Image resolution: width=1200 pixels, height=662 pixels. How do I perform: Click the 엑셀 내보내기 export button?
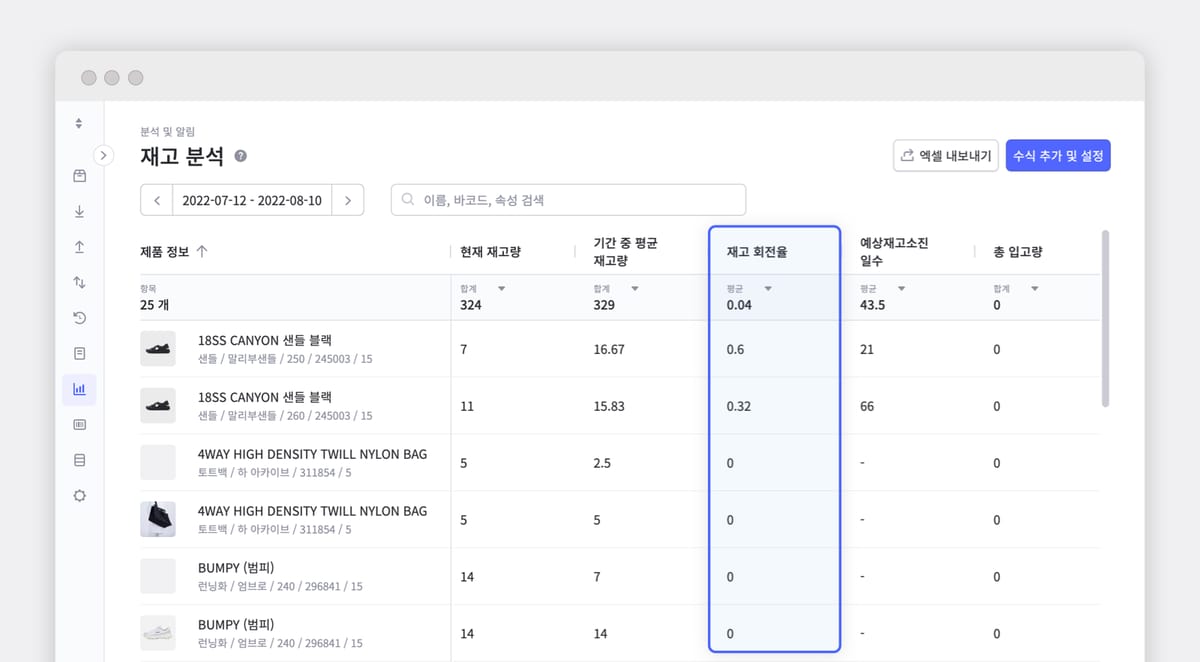click(945, 156)
